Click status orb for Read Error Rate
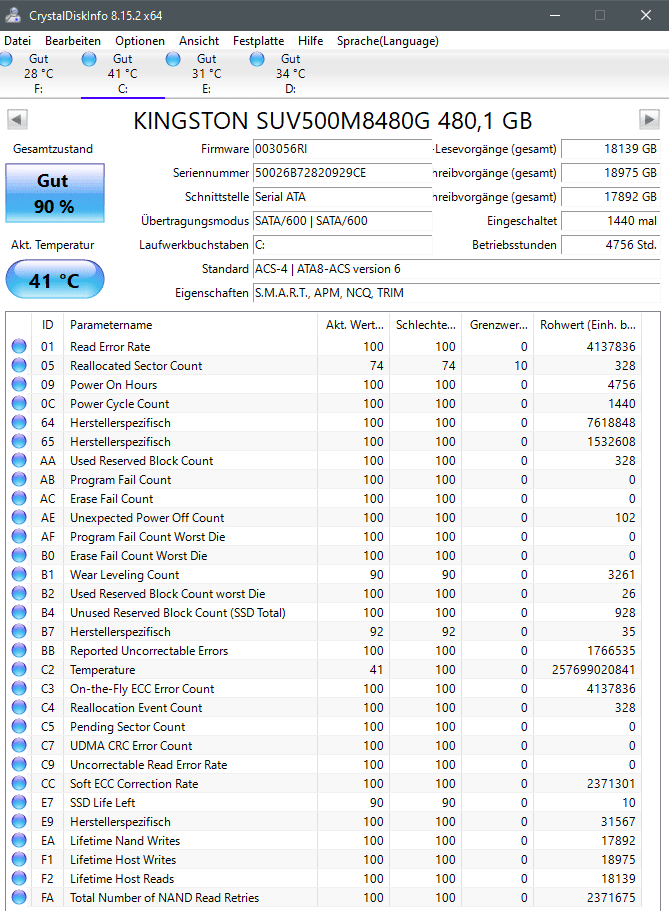The width and height of the screenshot is (669, 911). click(x=19, y=346)
